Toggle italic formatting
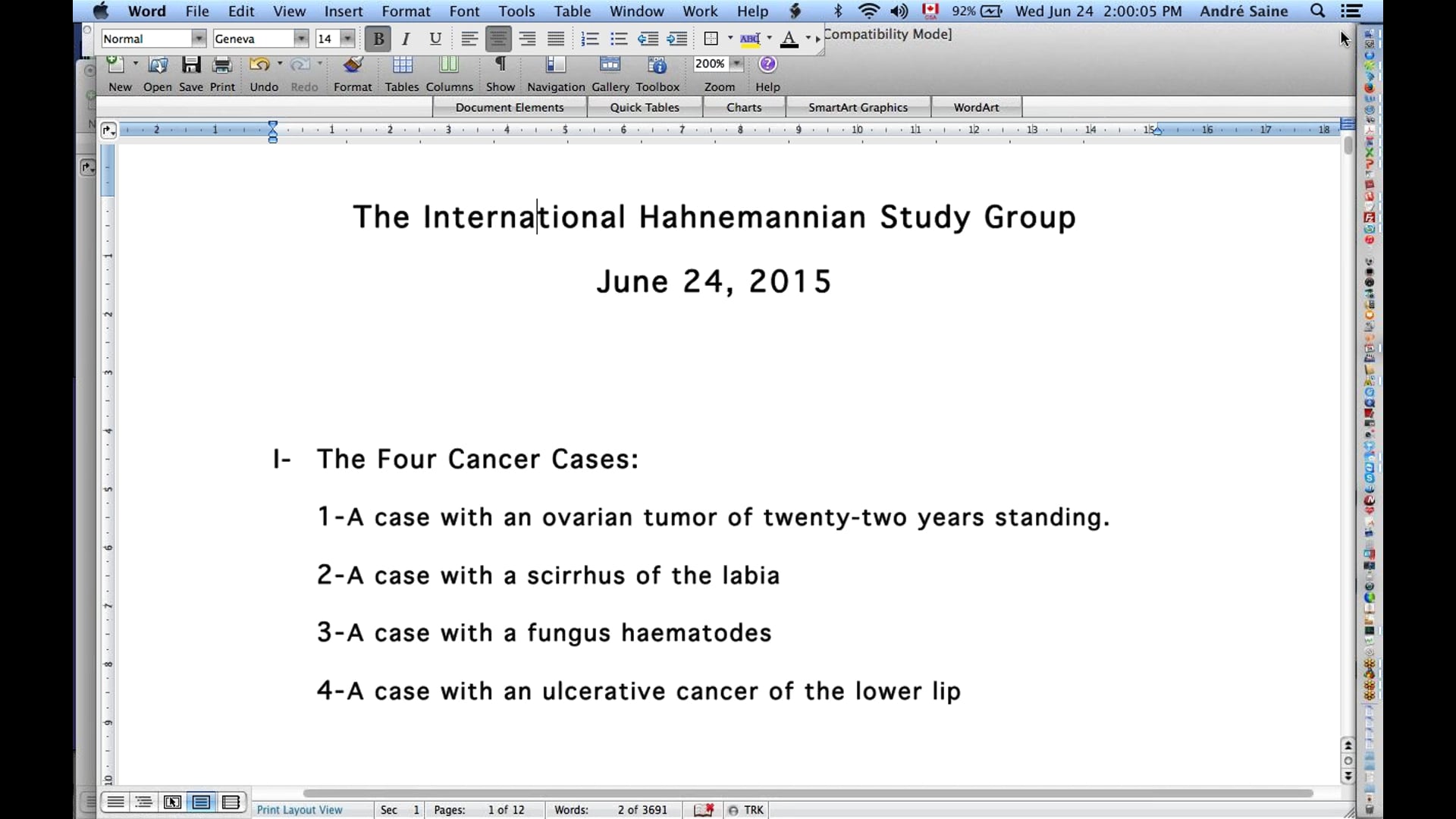 click(406, 38)
